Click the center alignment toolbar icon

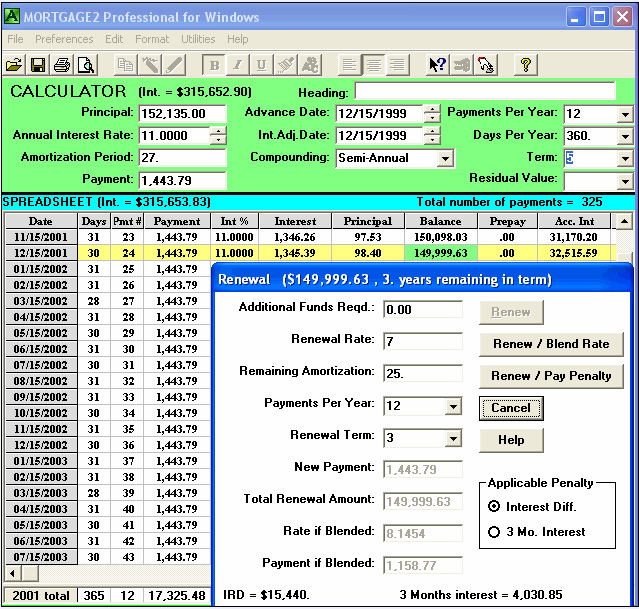pos(373,65)
